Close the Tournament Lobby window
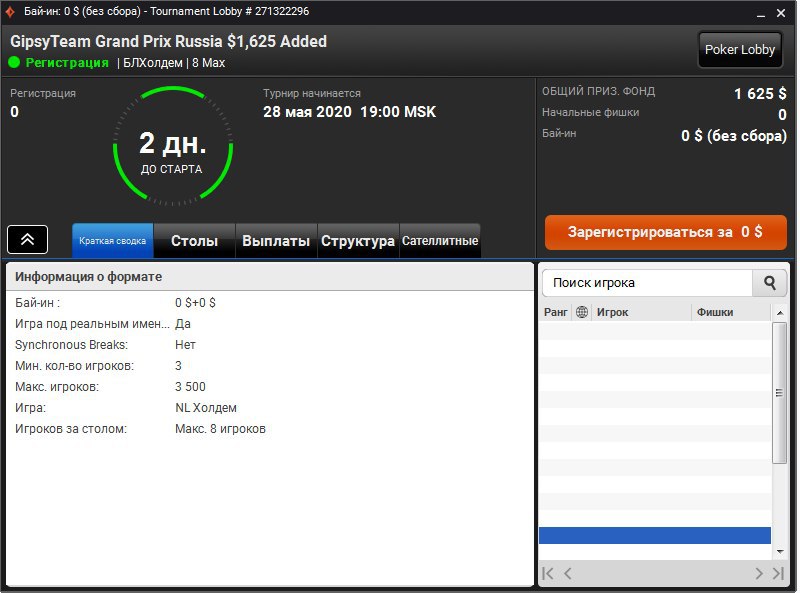The width and height of the screenshot is (800, 593). [781, 13]
